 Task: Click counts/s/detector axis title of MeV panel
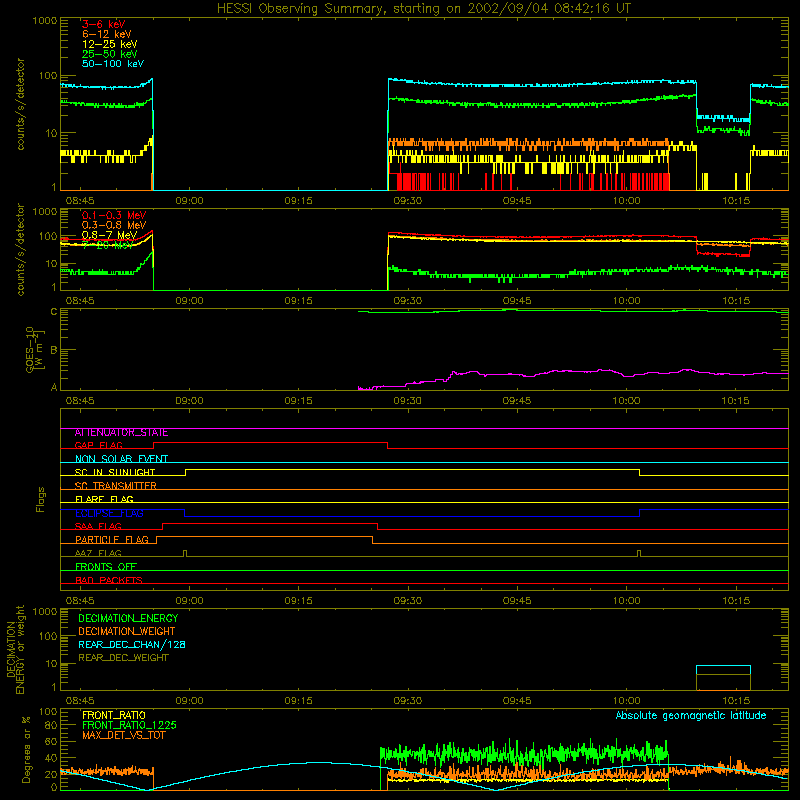[21, 250]
